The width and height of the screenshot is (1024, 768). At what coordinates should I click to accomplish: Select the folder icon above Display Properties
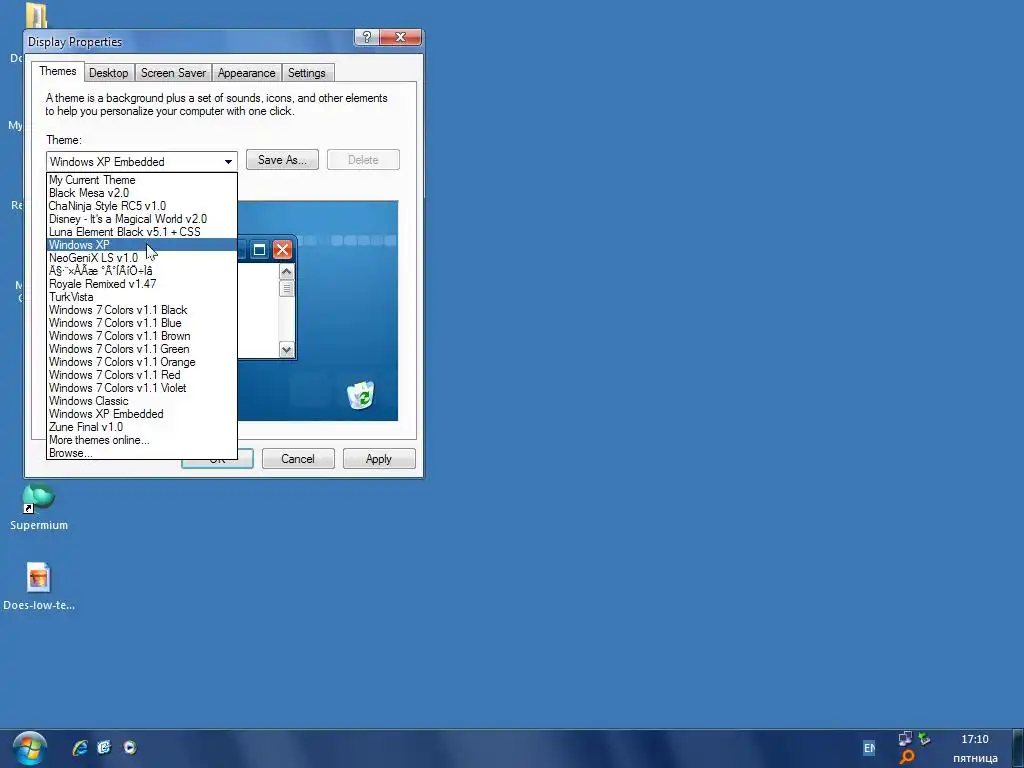tap(36, 16)
